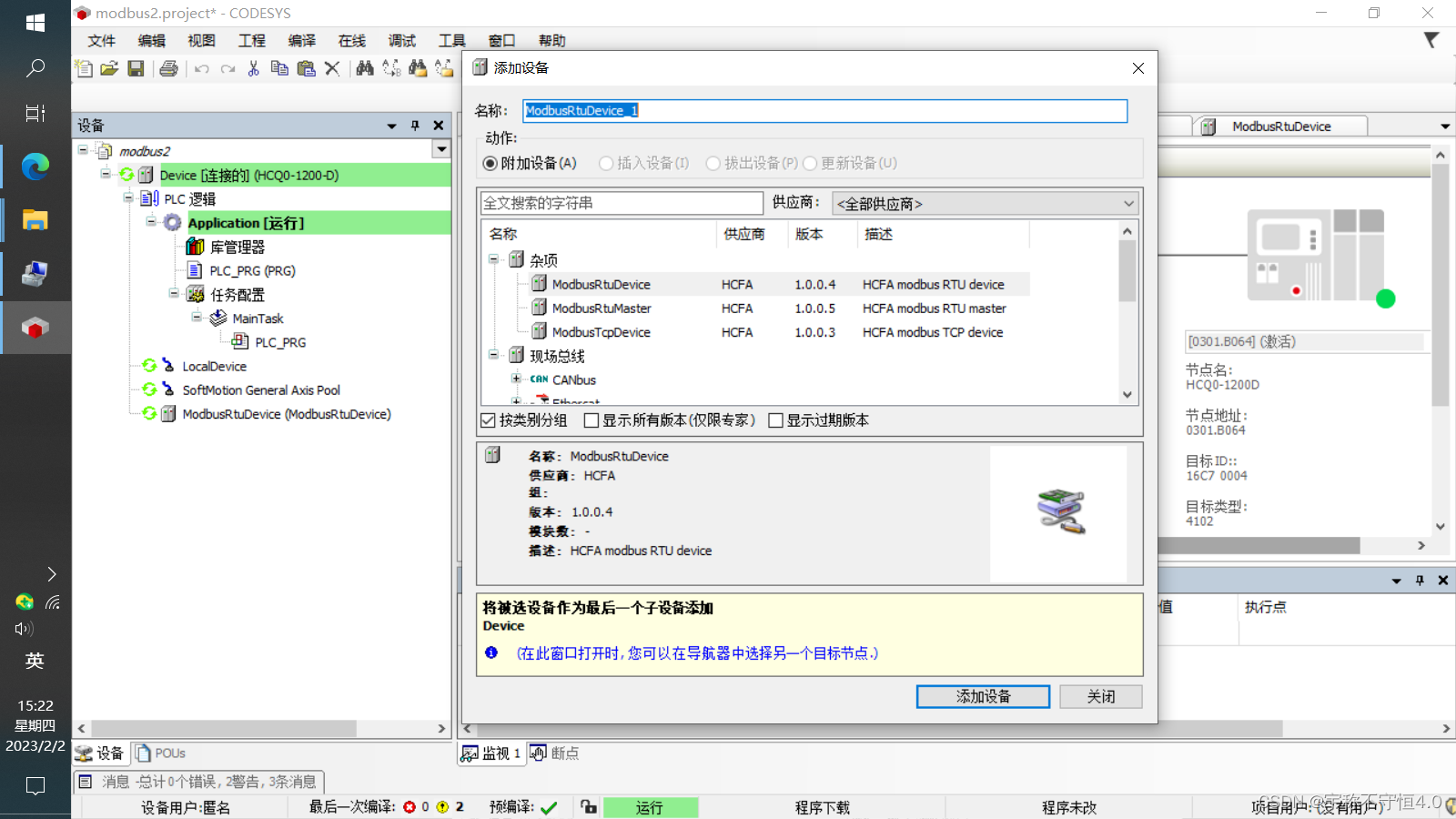
Task: Open Find with the binoculars icon
Action: pos(365,68)
